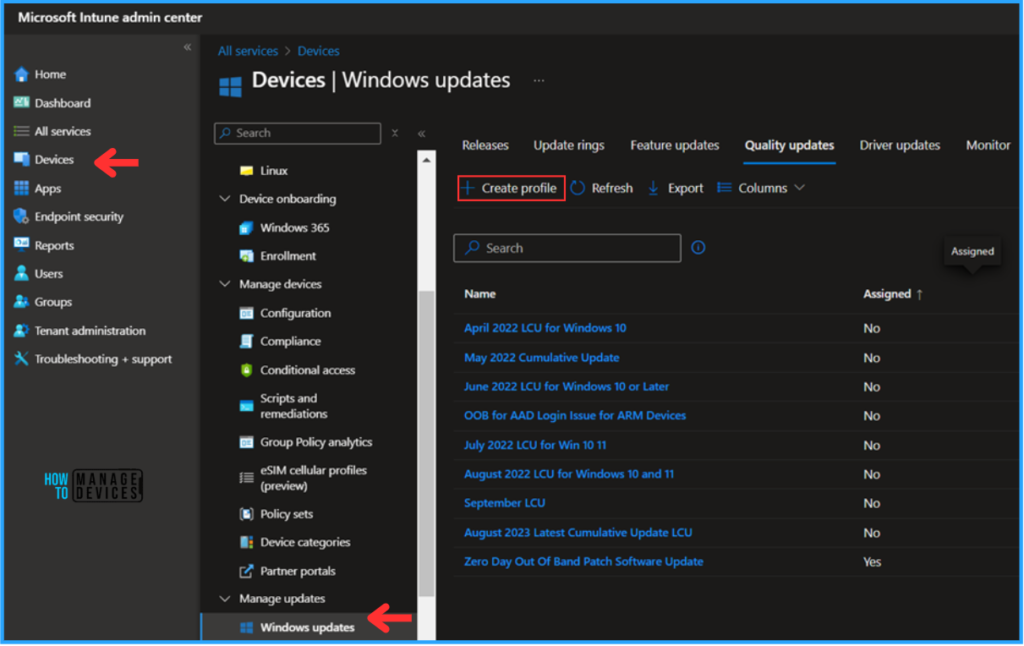Open May 2022 Cumulative Update profile
The image size is (1024, 646).
click(x=541, y=357)
